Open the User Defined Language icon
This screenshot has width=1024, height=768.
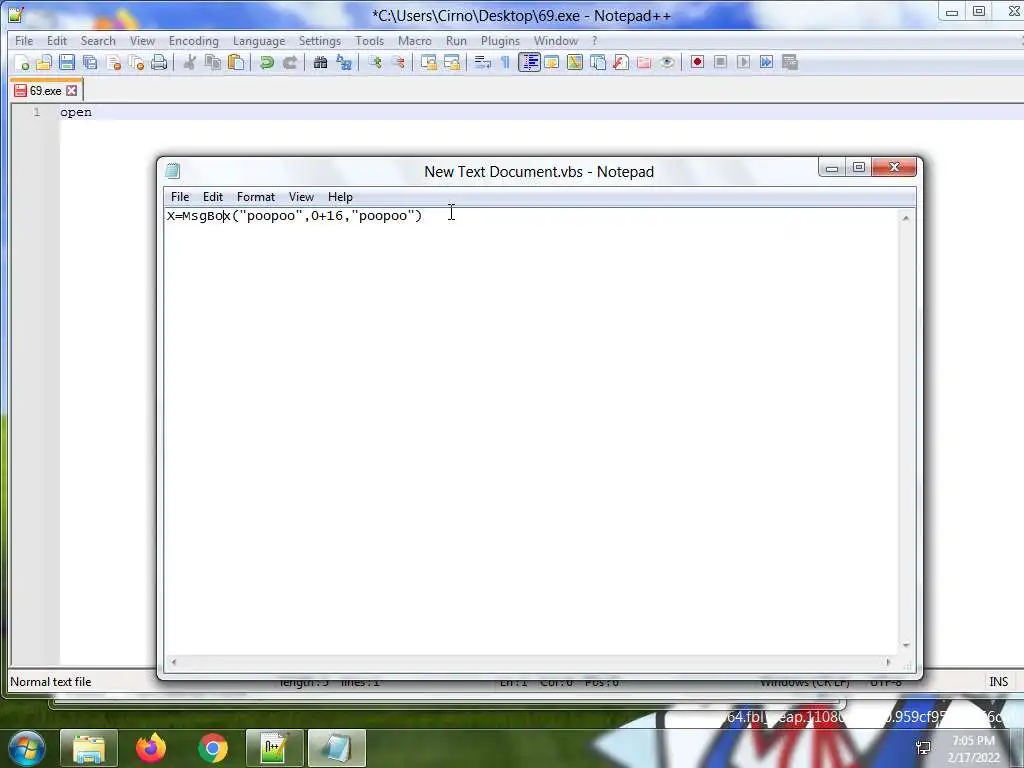552,63
